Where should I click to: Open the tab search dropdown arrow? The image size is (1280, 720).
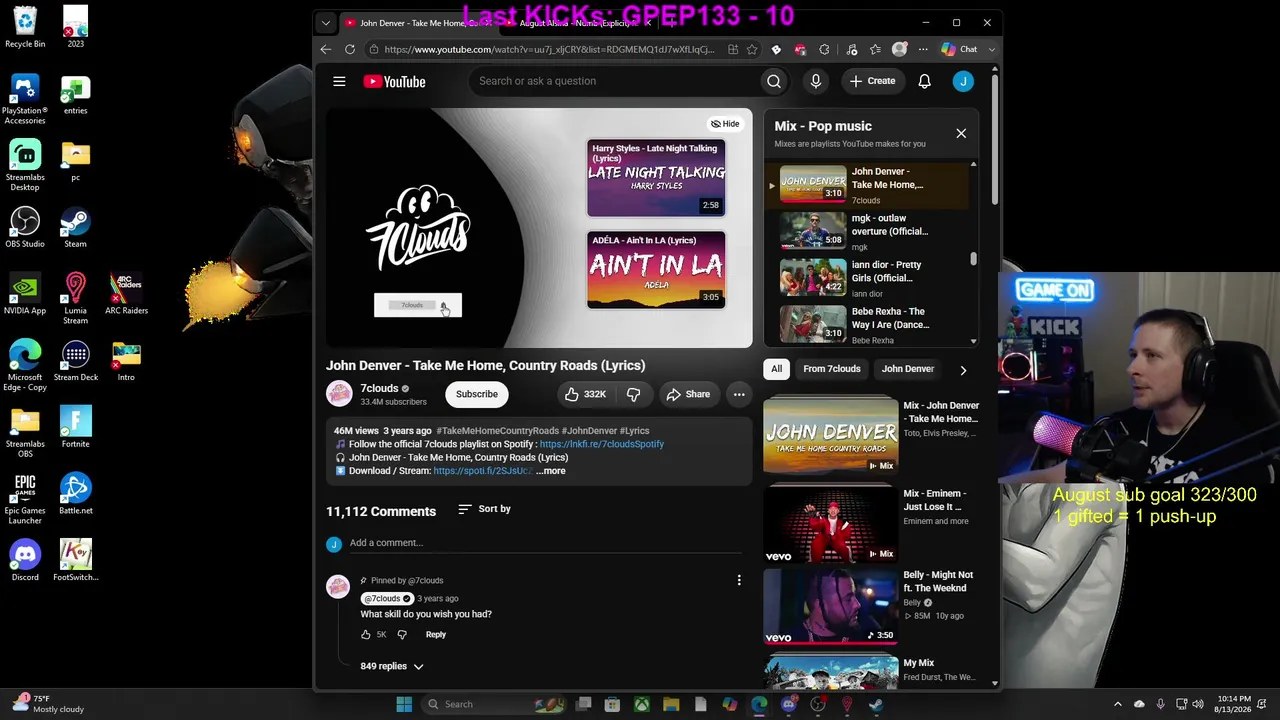coord(326,22)
